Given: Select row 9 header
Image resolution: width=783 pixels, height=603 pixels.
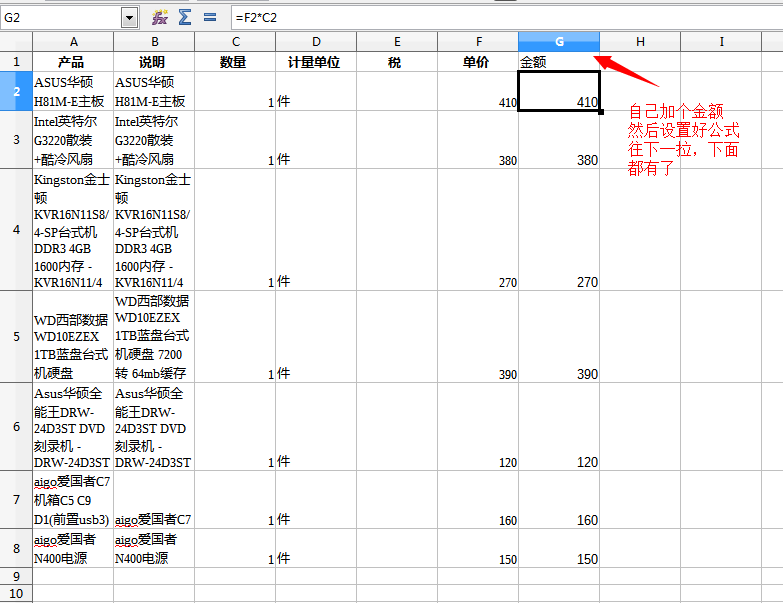Looking at the screenshot, I should click(16, 576).
